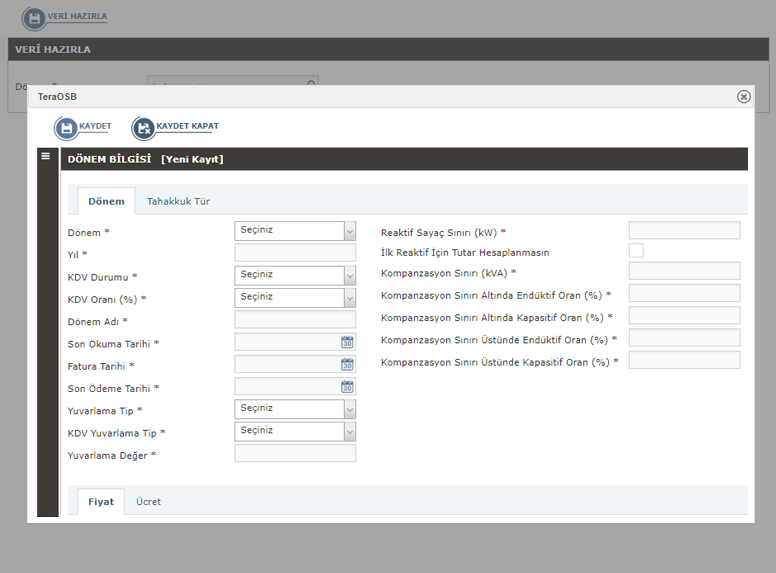Click the KDV Durumu field label
776x573 pixels.
[102, 277]
